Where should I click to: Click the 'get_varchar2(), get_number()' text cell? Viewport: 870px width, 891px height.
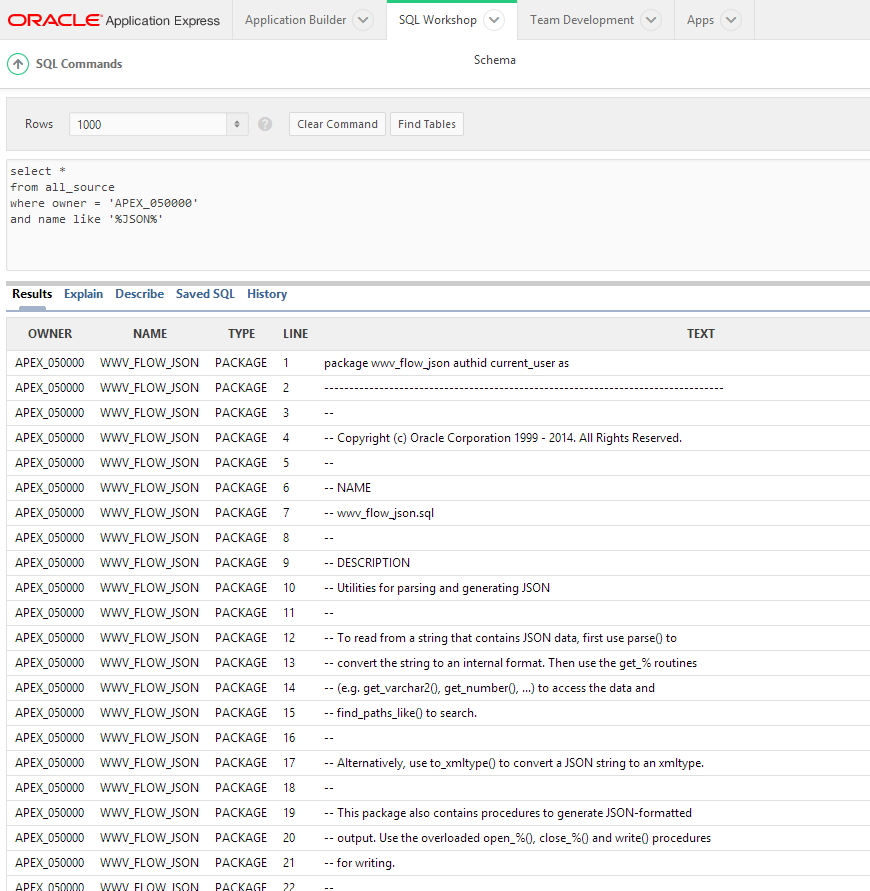pos(489,688)
